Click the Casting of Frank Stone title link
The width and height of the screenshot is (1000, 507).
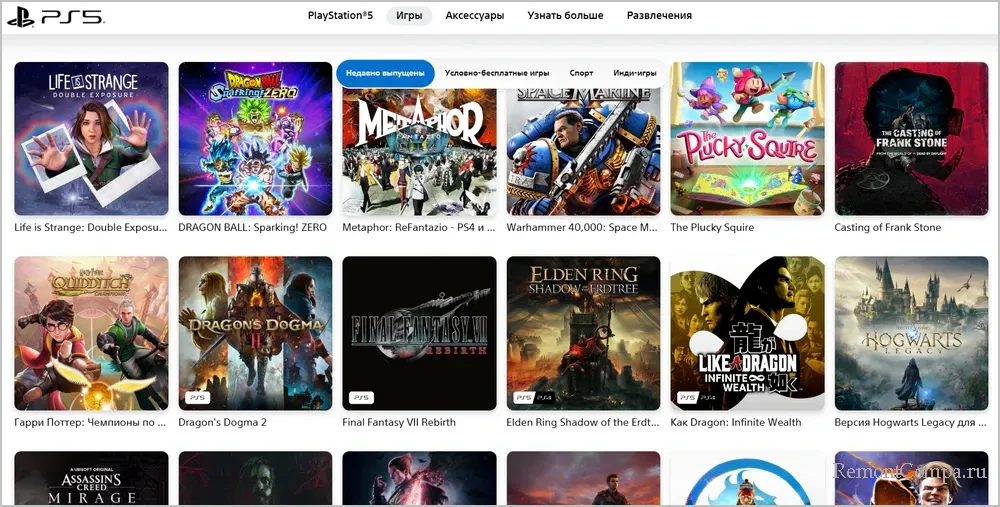(x=887, y=228)
